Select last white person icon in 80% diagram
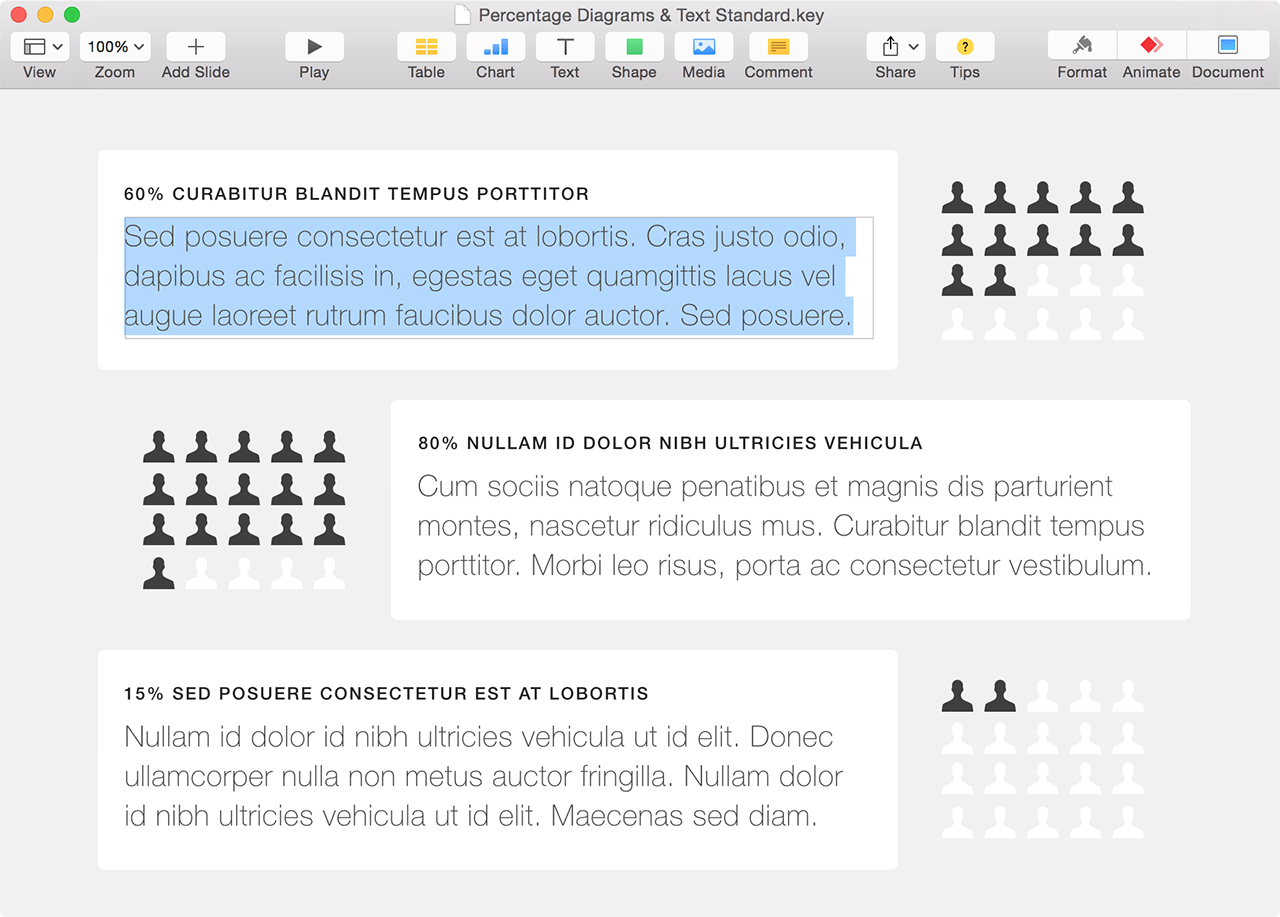This screenshot has width=1280, height=917. click(330, 573)
